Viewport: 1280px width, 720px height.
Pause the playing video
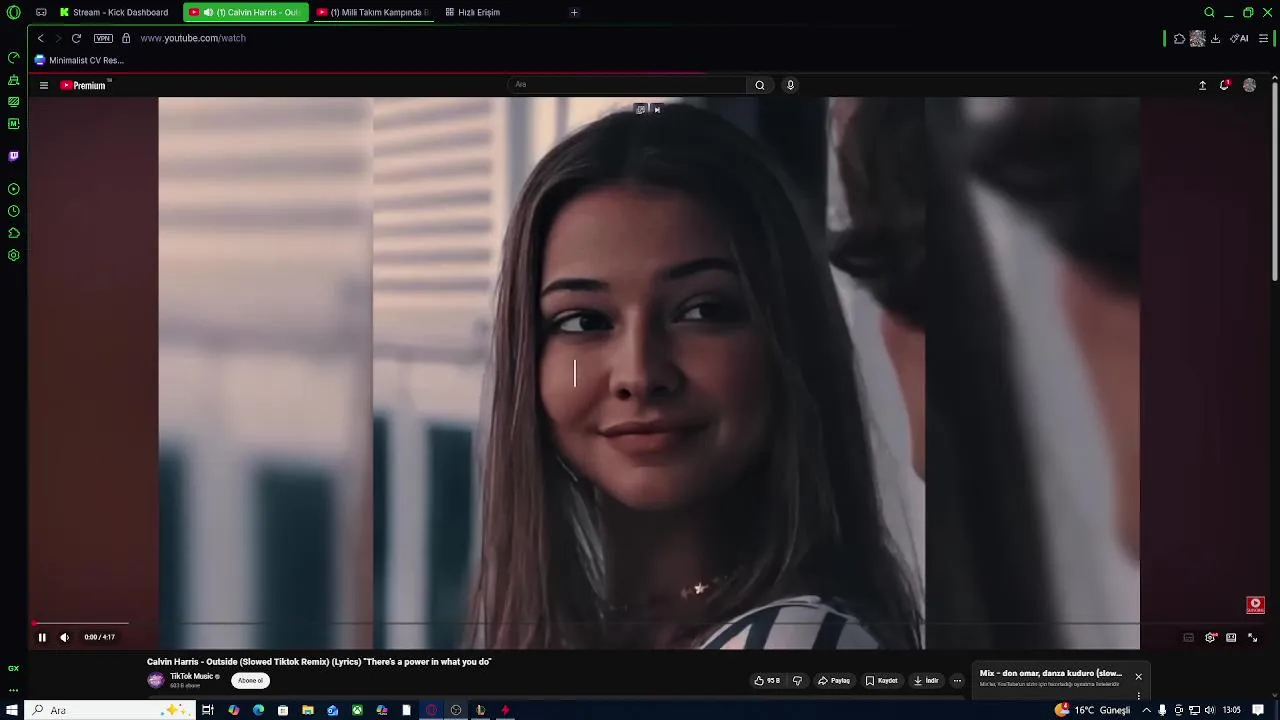tap(42, 637)
